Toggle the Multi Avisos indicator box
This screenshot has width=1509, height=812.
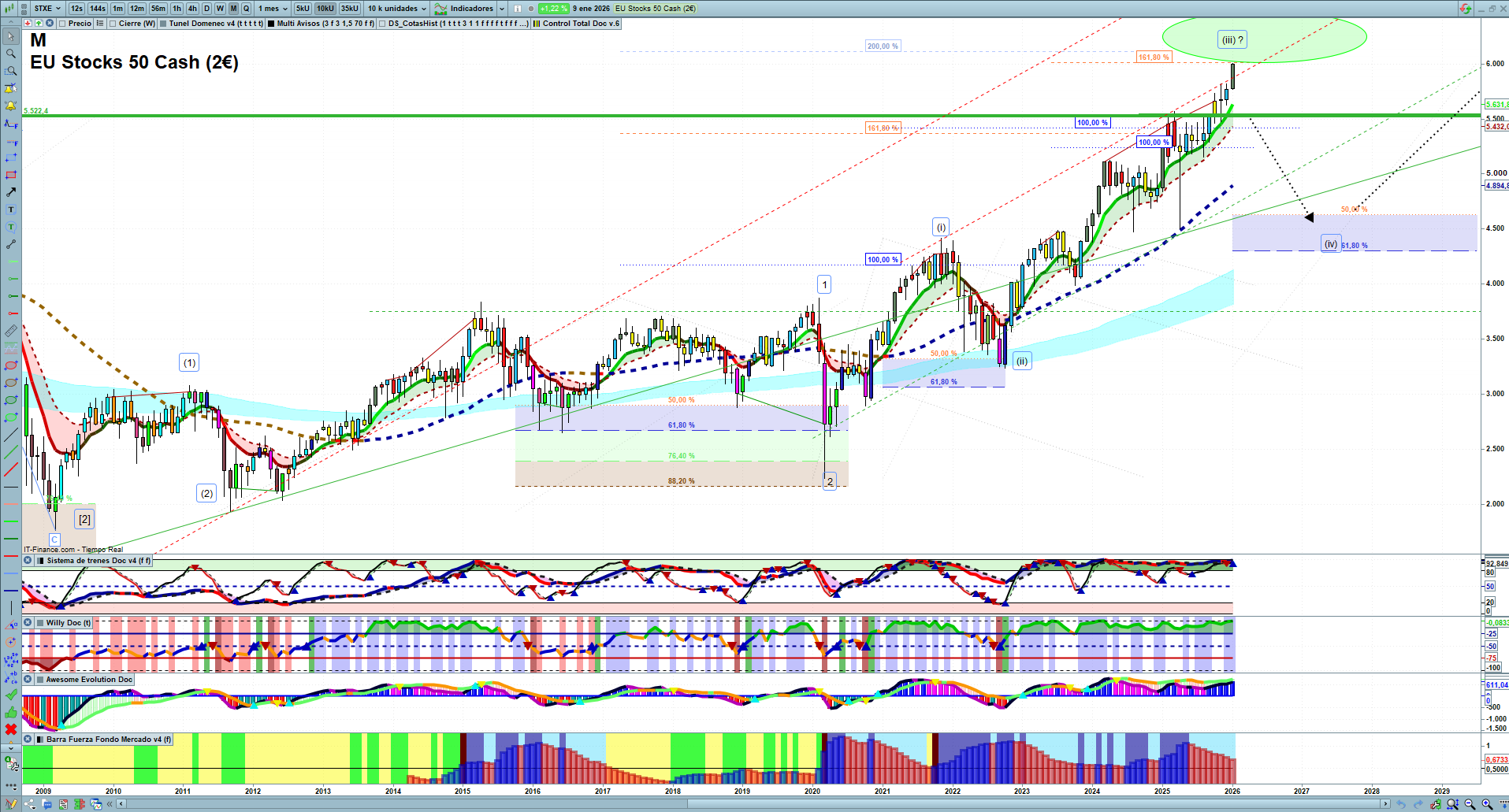[271, 24]
